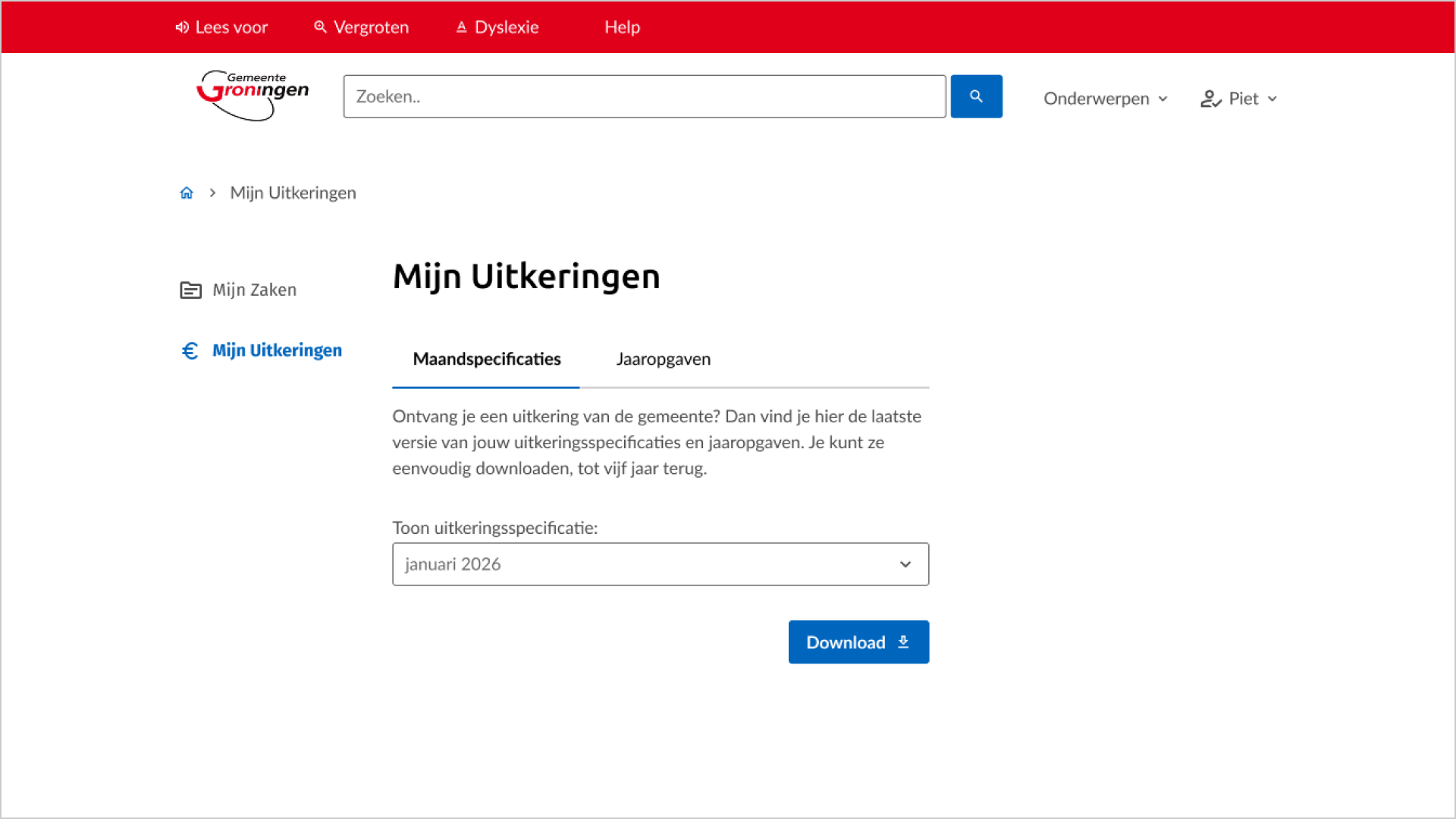Click the Toon uitkeringsspecificatie label
The height and width of the screenshot is (819, 1456).
pos(495,528)
